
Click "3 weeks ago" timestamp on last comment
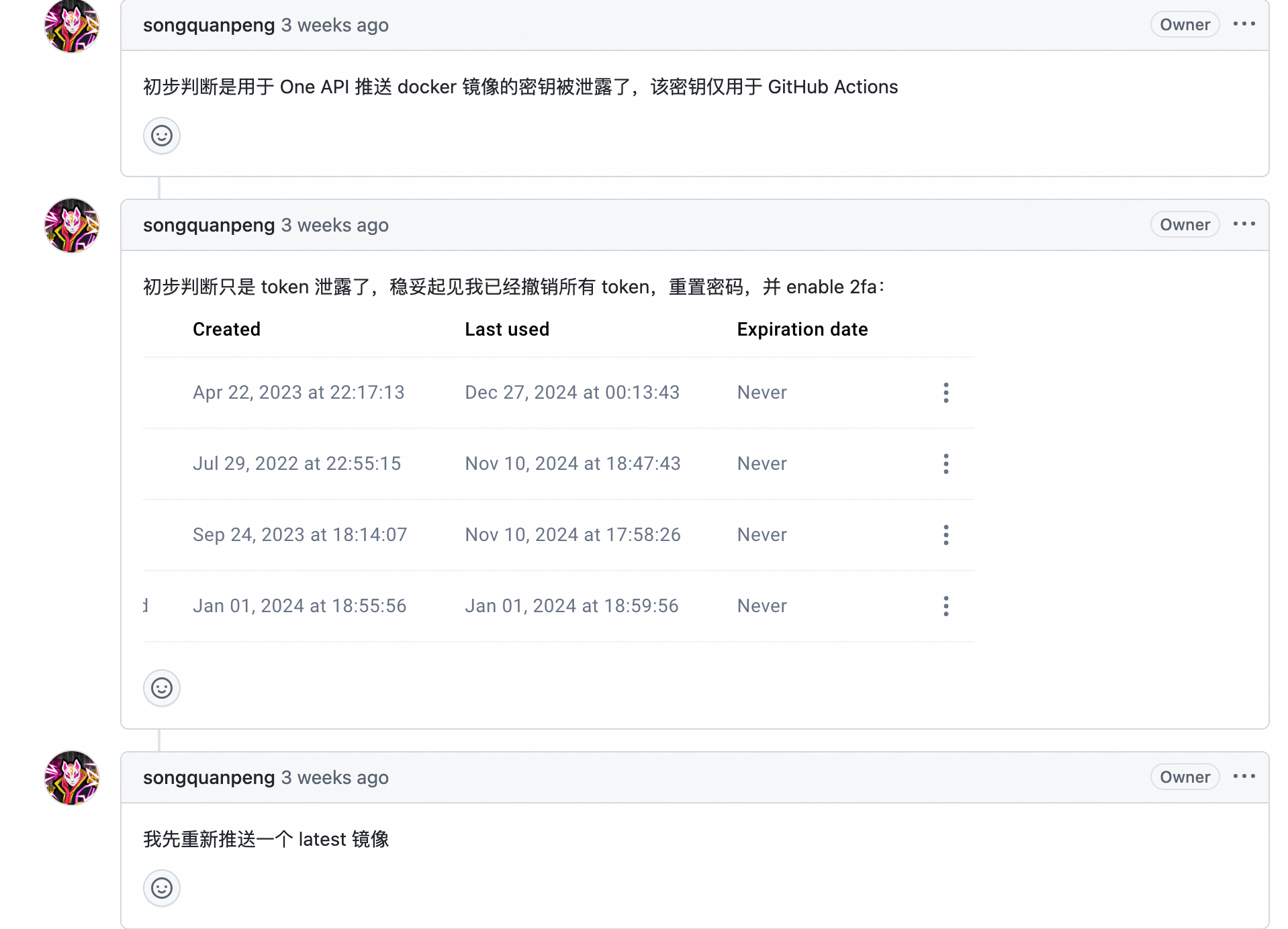(334, 778)
